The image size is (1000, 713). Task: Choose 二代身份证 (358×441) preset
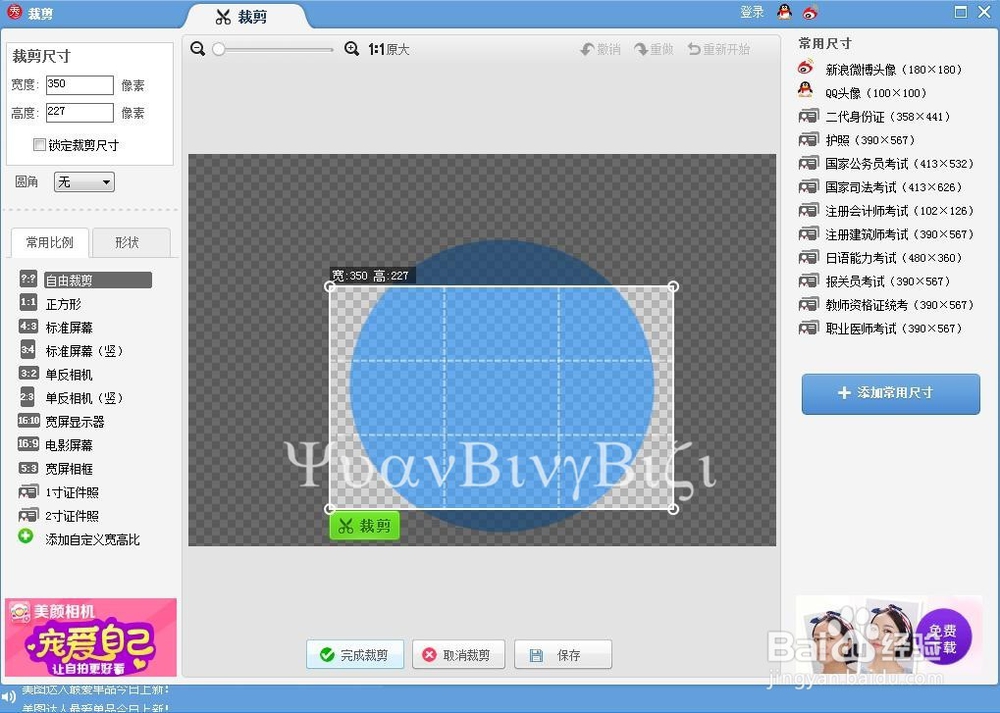(875, 117)
